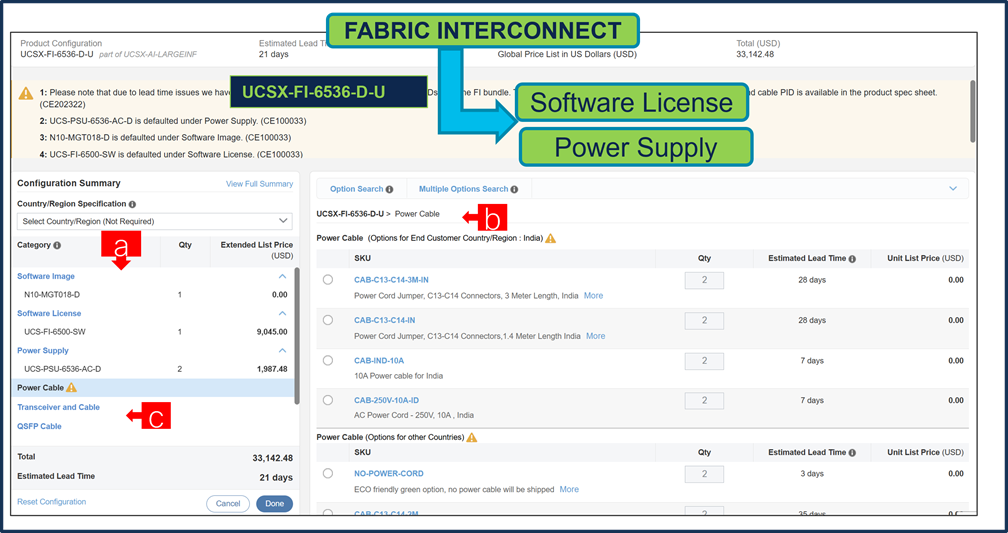Select the CAB-C13-C14-IN radio button
Image resolution: width=1008 pixels, height=533 pixels.
pos(328,320)
